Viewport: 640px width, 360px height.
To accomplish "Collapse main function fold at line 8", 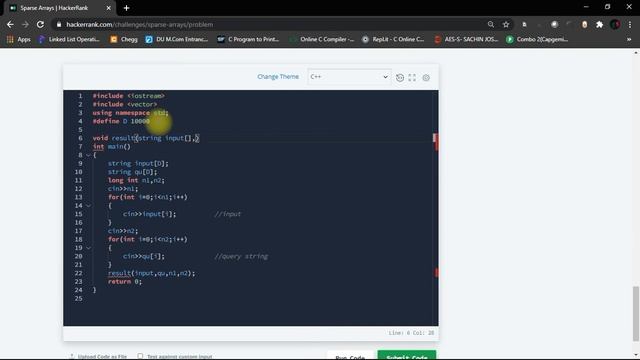I will pyautogui.click(x=89, y=155).
